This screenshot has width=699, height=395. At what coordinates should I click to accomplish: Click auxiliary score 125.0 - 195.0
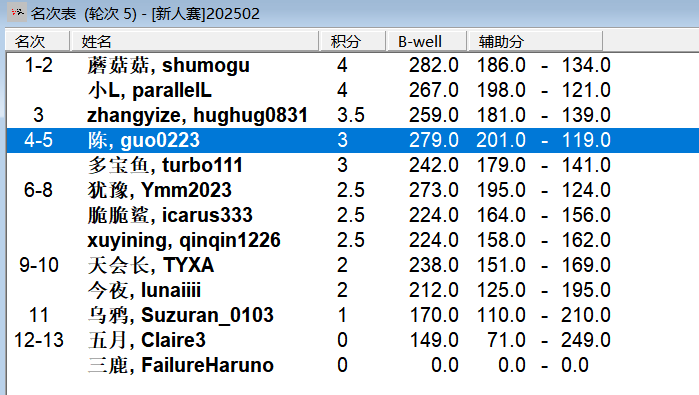(x=543, y=290)
